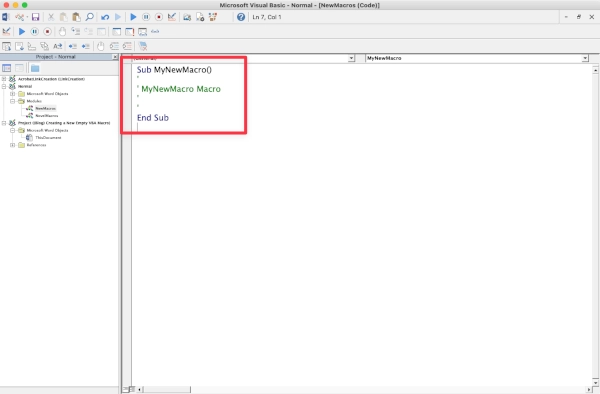600x394 pixels.
Task: Click Reset (stop) in the Debug toolbar
Action: 47,32
